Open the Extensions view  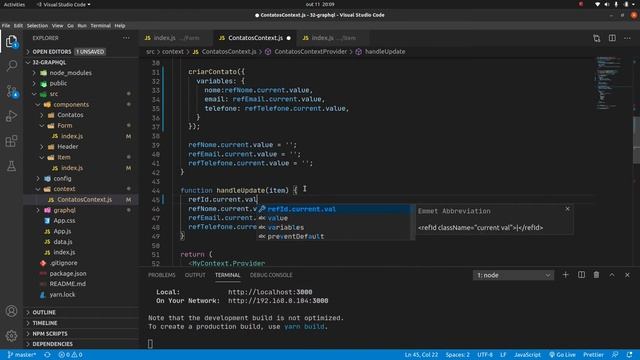tap(11, 141)
